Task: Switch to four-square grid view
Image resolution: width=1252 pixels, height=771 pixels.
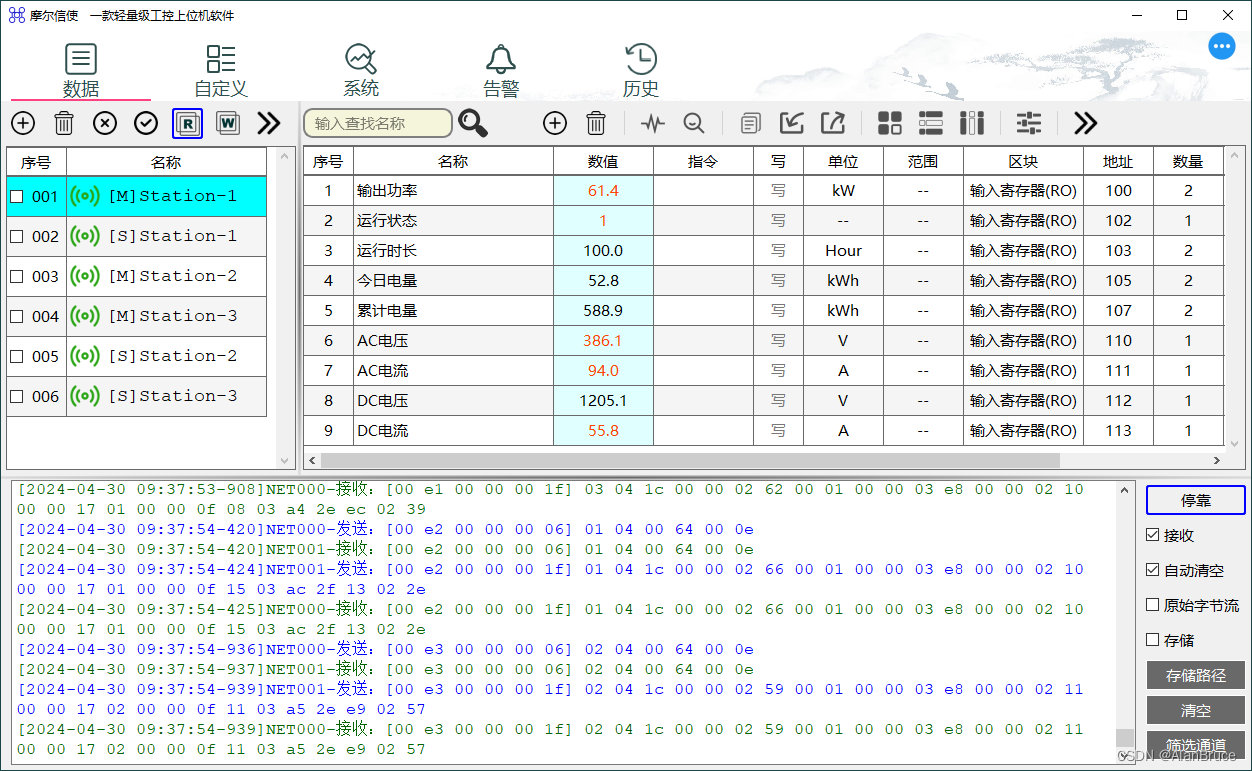Action: (x=889, y=123)
